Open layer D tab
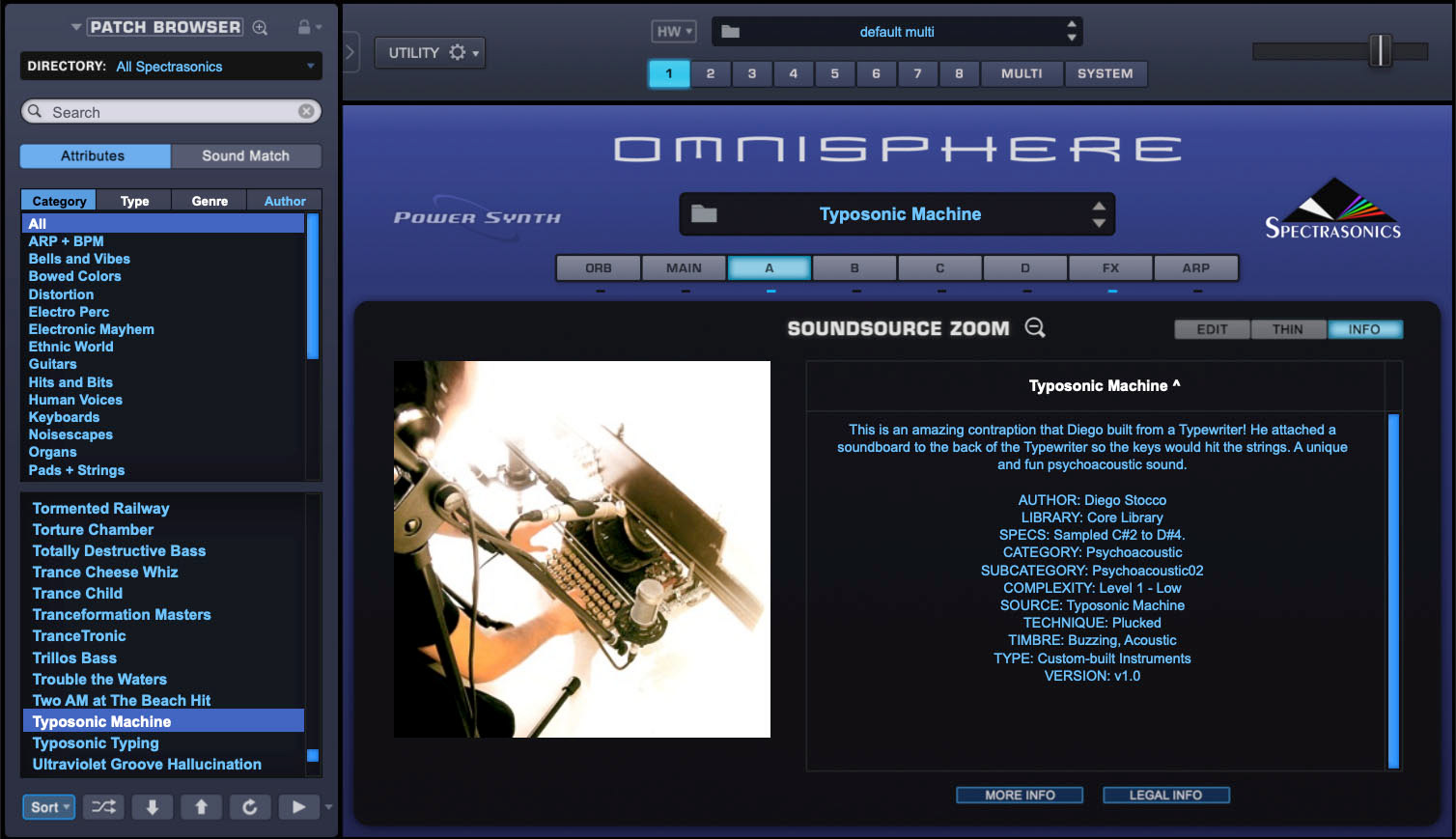Screen dimensions: 1456x839 [x=1024, y=267]
